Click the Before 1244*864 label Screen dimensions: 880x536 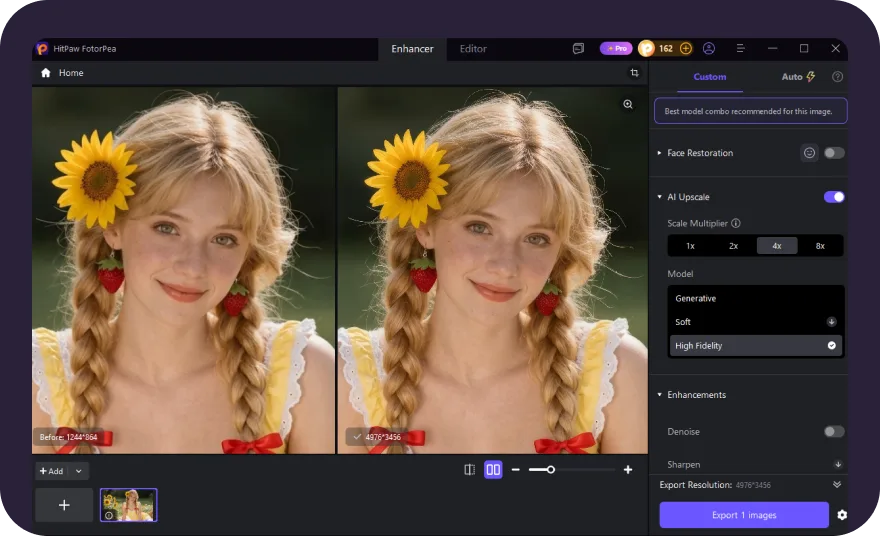tap(68, 437)
